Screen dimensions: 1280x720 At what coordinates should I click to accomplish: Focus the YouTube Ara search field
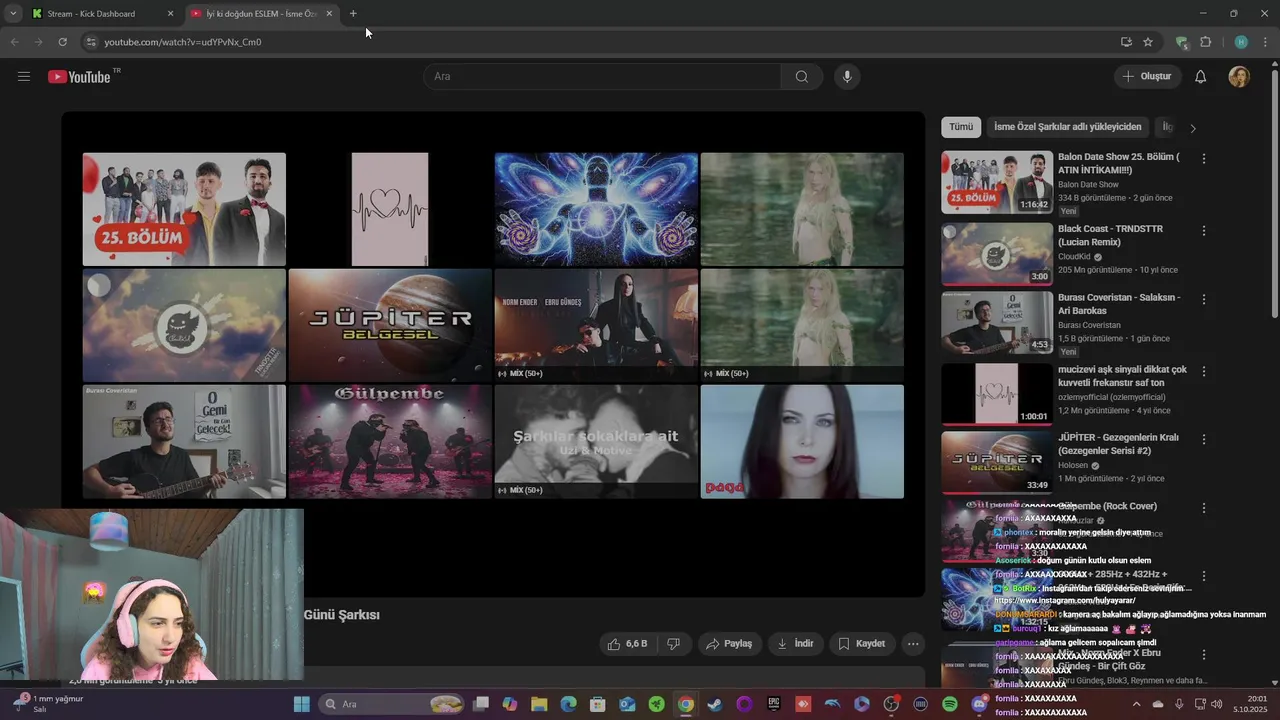[x=602, y=77]
